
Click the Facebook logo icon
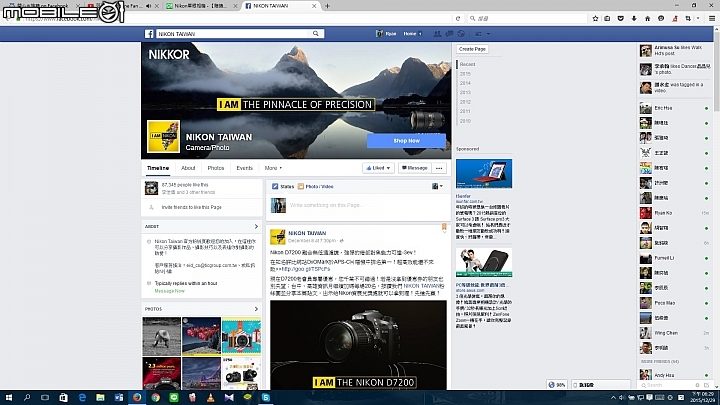coord(149,34)
